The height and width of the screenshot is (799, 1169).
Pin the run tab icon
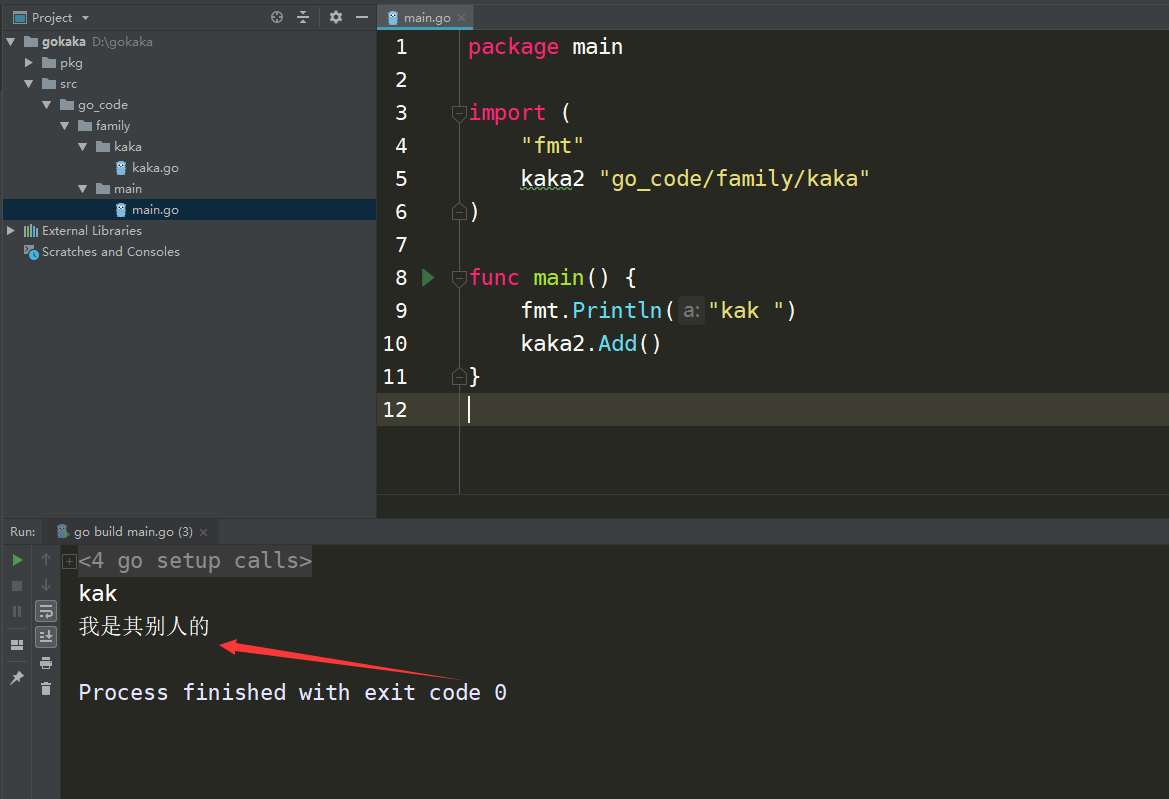[17, 678]
